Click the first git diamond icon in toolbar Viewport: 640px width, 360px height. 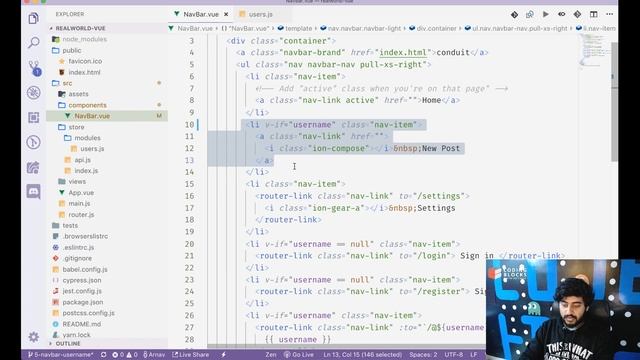point(514,14)
